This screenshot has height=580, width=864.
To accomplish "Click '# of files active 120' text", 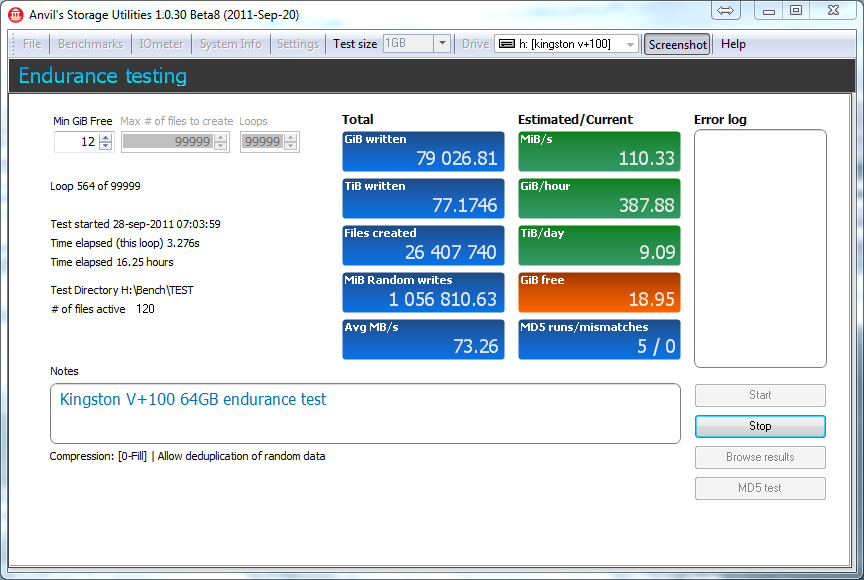I will click(102, 309).
